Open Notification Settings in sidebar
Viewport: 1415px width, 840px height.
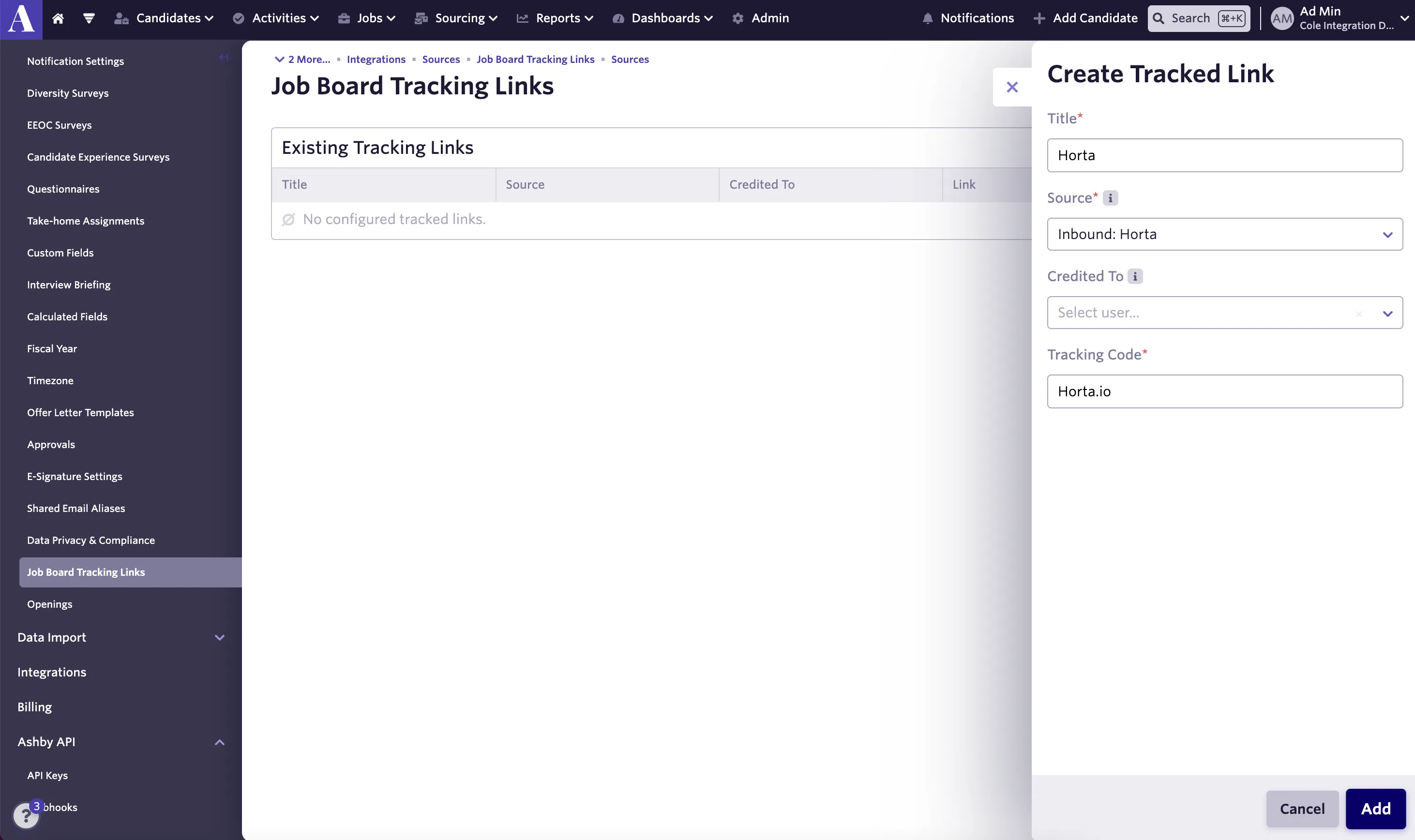click(x=75, y=61)
